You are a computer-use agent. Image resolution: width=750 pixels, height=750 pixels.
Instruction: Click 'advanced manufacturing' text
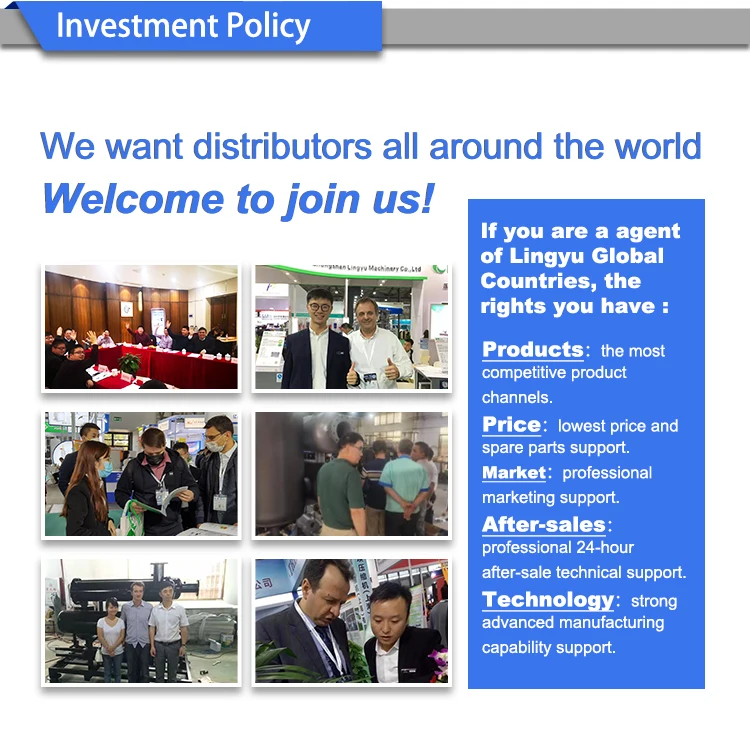click(573, 623)
